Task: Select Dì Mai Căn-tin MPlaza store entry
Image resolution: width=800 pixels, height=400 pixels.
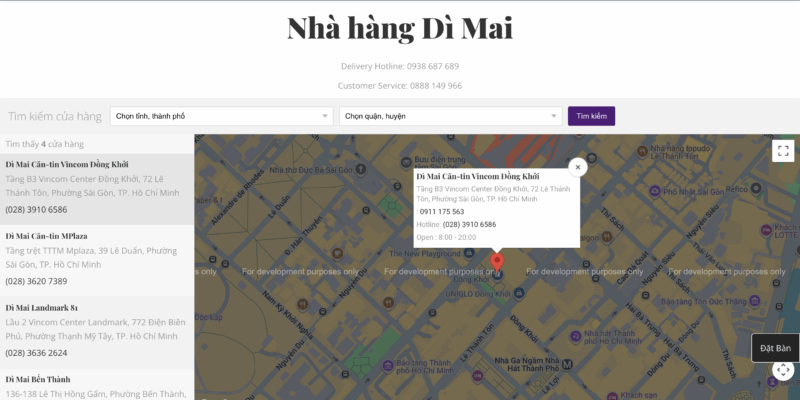Action: 97,261
